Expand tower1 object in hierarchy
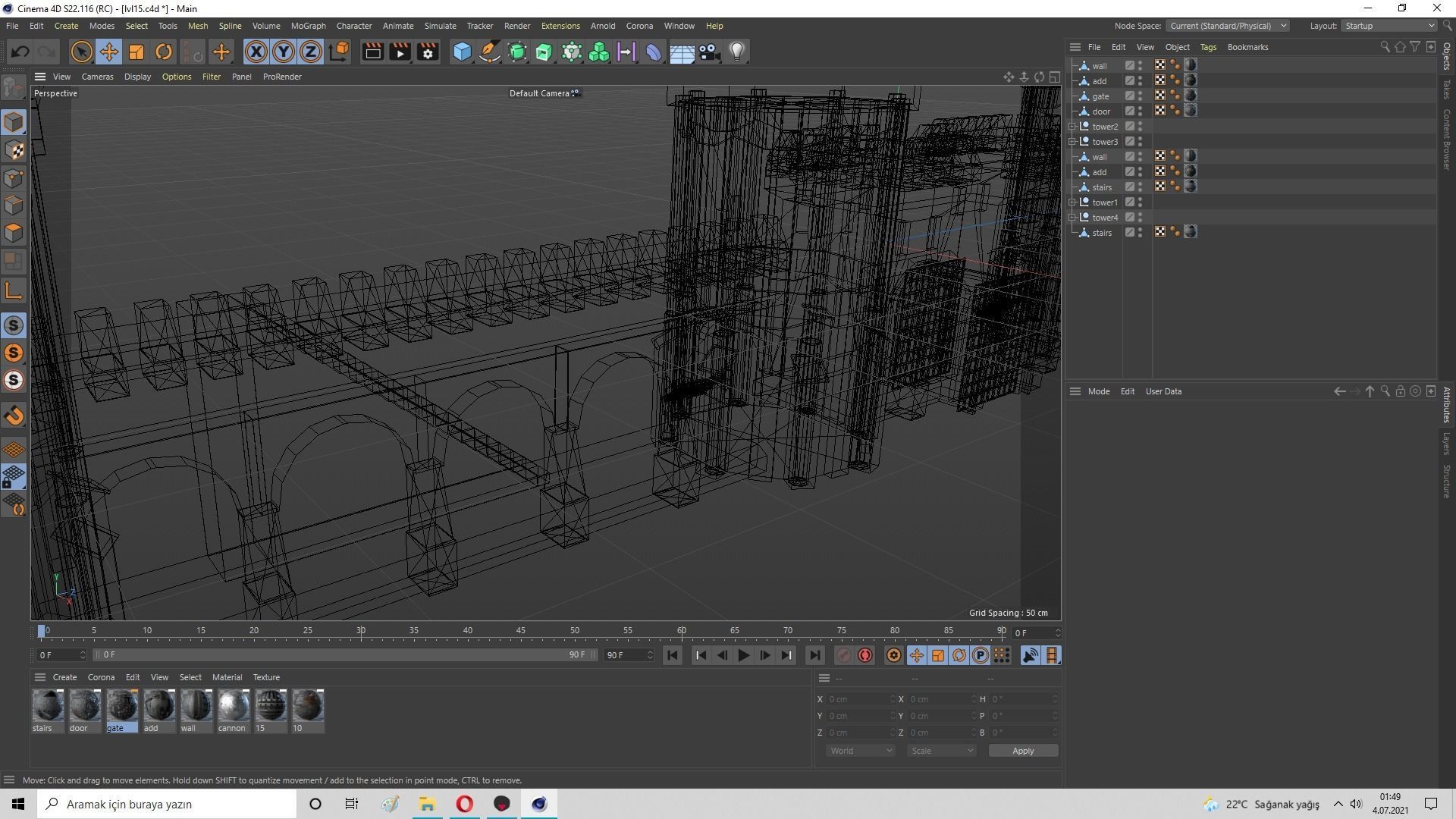The width and height of the screenshot is (1456, 819). click(1072, 202)
